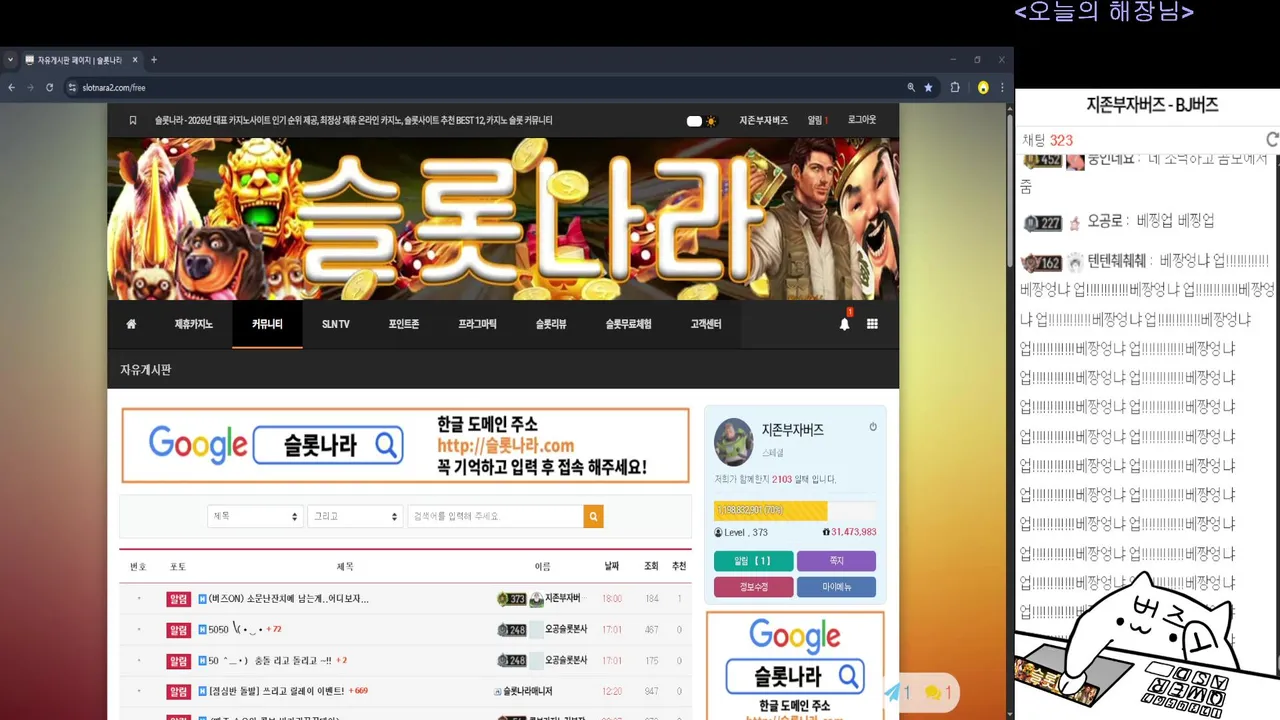This screenshot has width=1280, height=720.
Task: Click the browser address bar URL
Action: [x=114, y=88]
